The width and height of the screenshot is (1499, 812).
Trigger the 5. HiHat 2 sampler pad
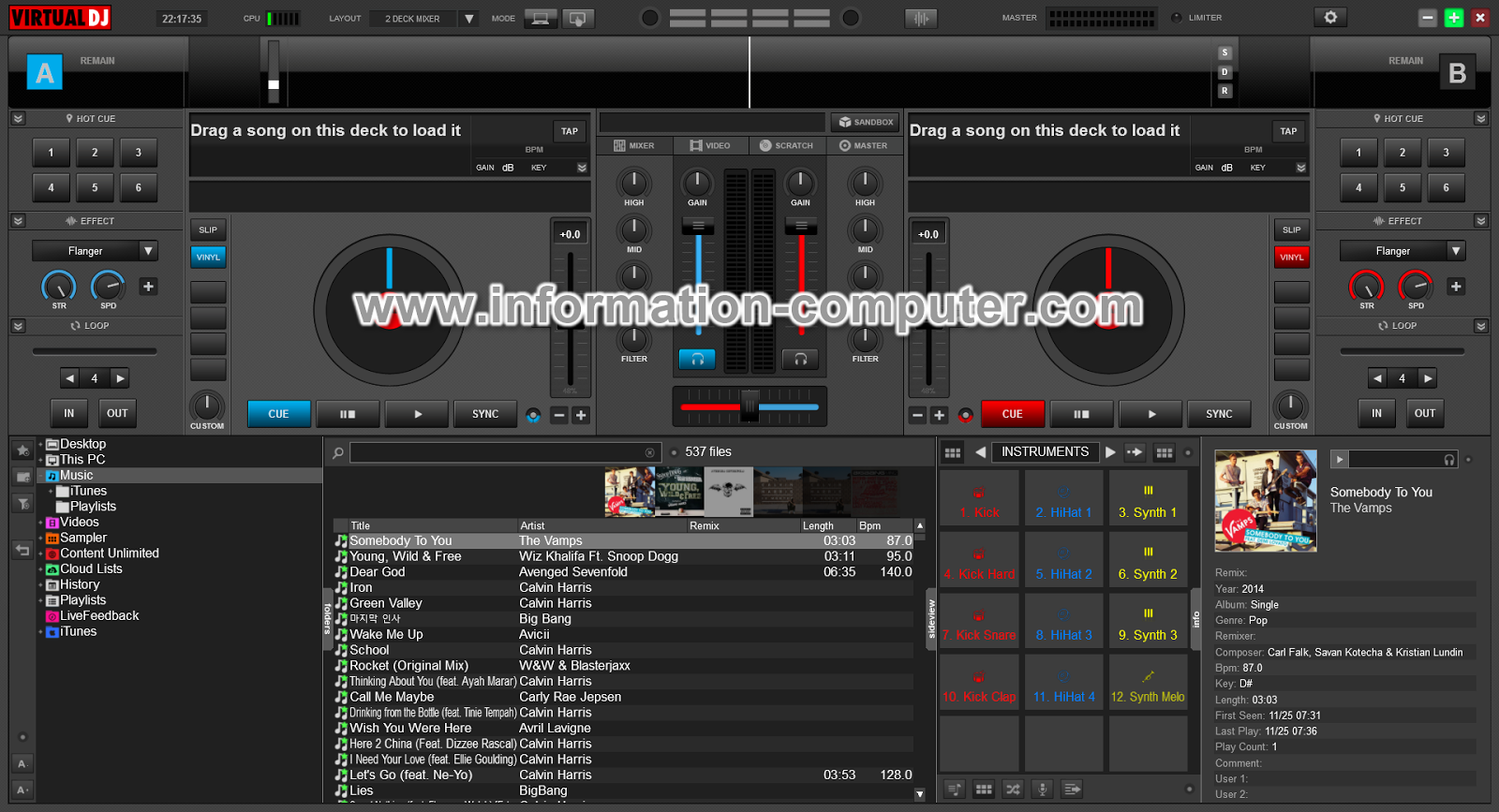point(1063,560)
